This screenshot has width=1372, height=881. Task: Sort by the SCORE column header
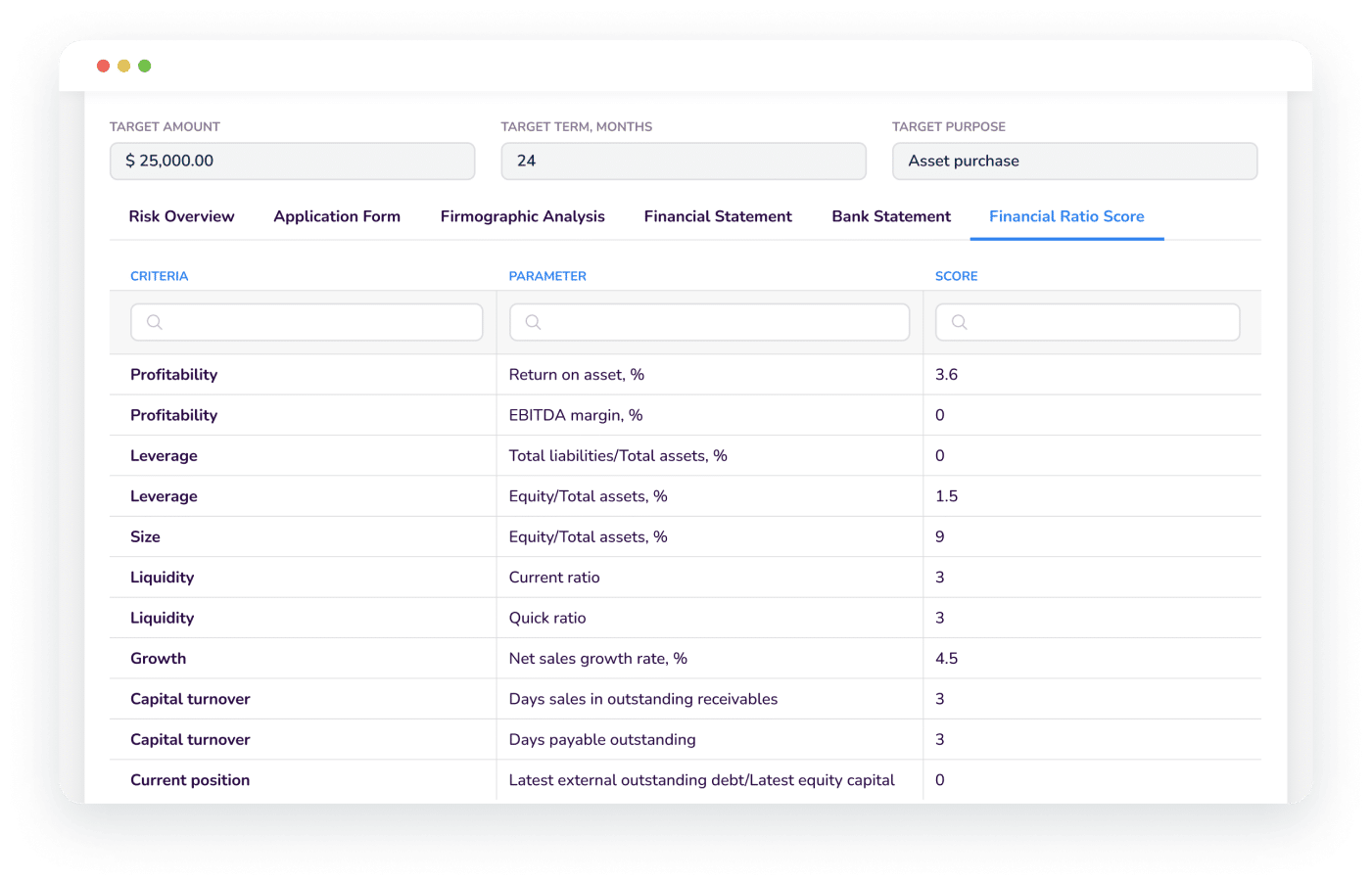click(x=956, y=276)
